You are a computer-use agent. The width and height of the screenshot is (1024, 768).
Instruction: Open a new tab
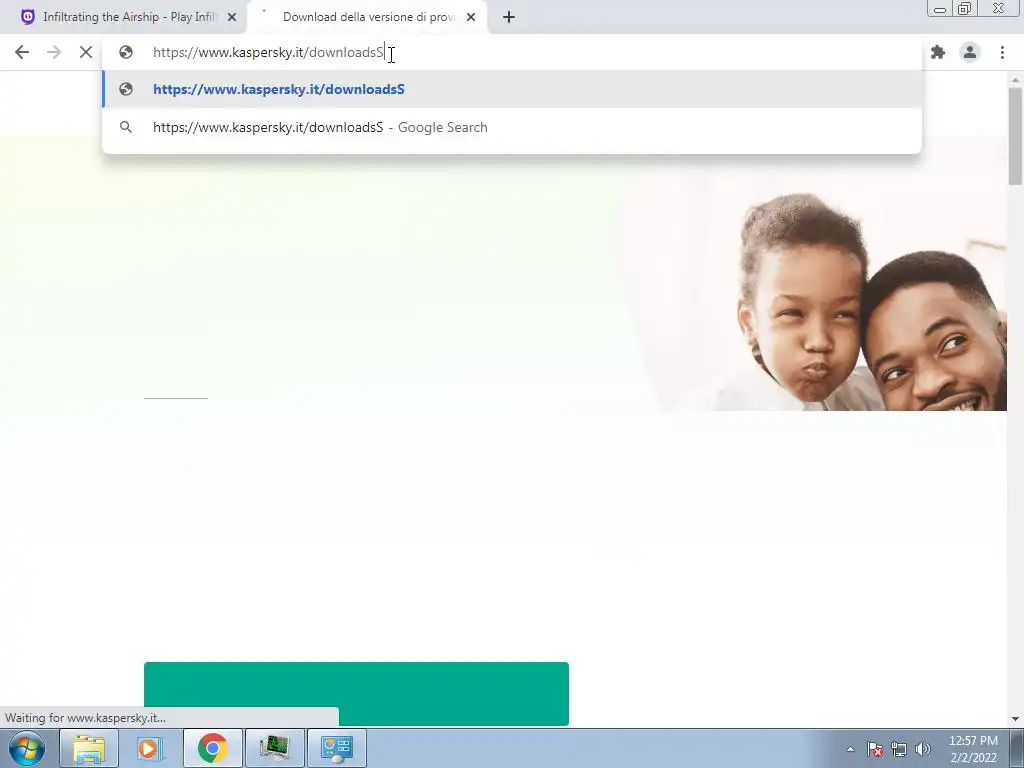(x=509, y=17)
